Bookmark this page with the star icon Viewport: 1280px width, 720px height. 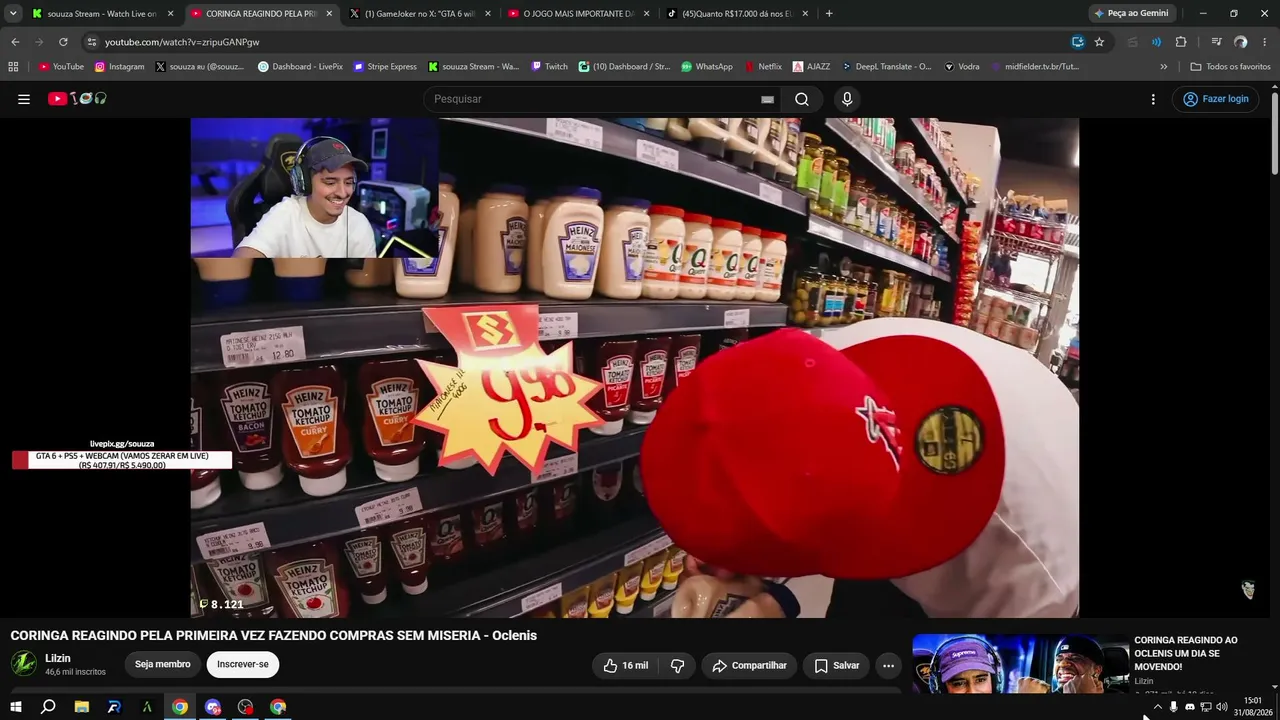point(1099,42)
